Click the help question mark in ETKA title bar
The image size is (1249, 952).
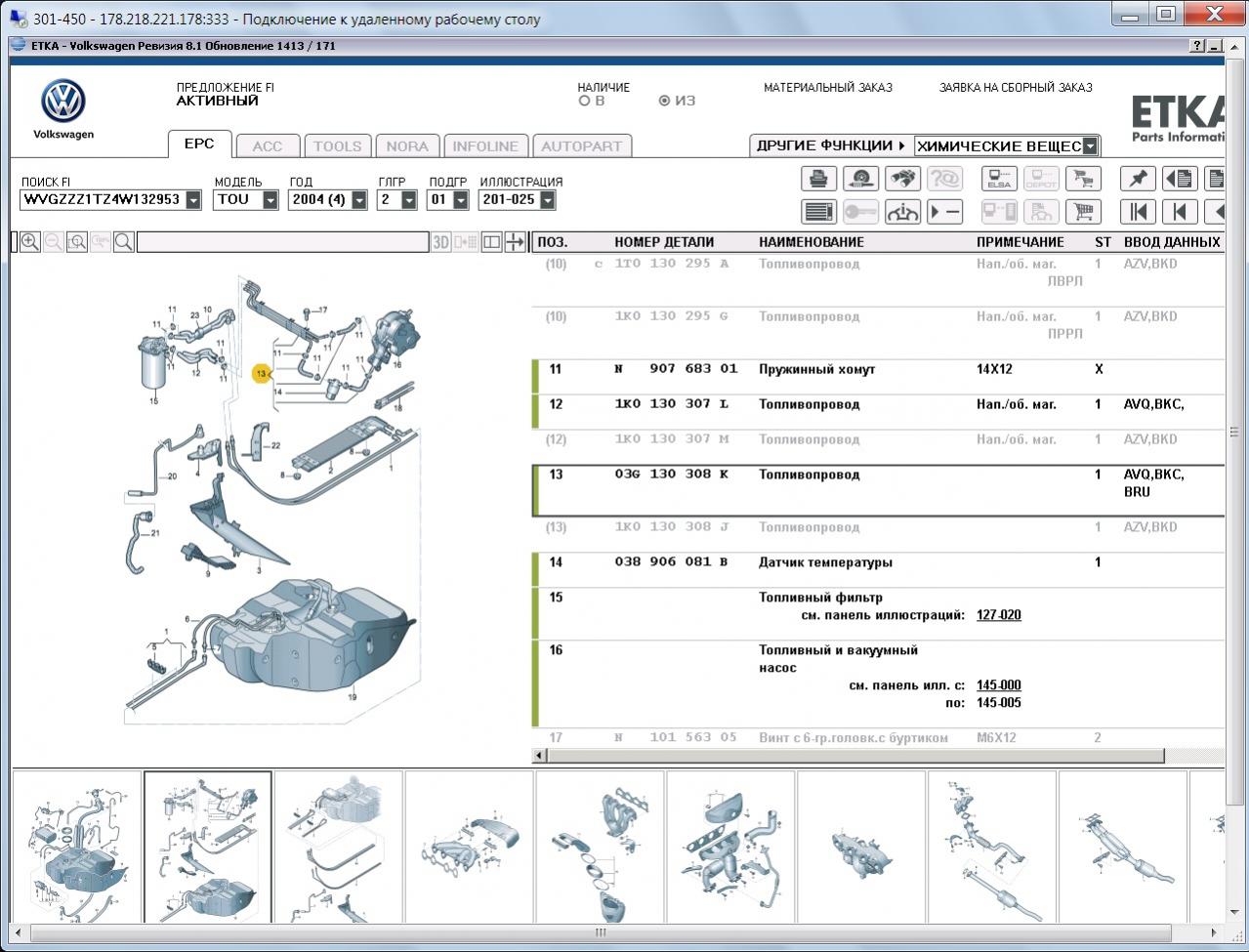(x=1197, y=46)
